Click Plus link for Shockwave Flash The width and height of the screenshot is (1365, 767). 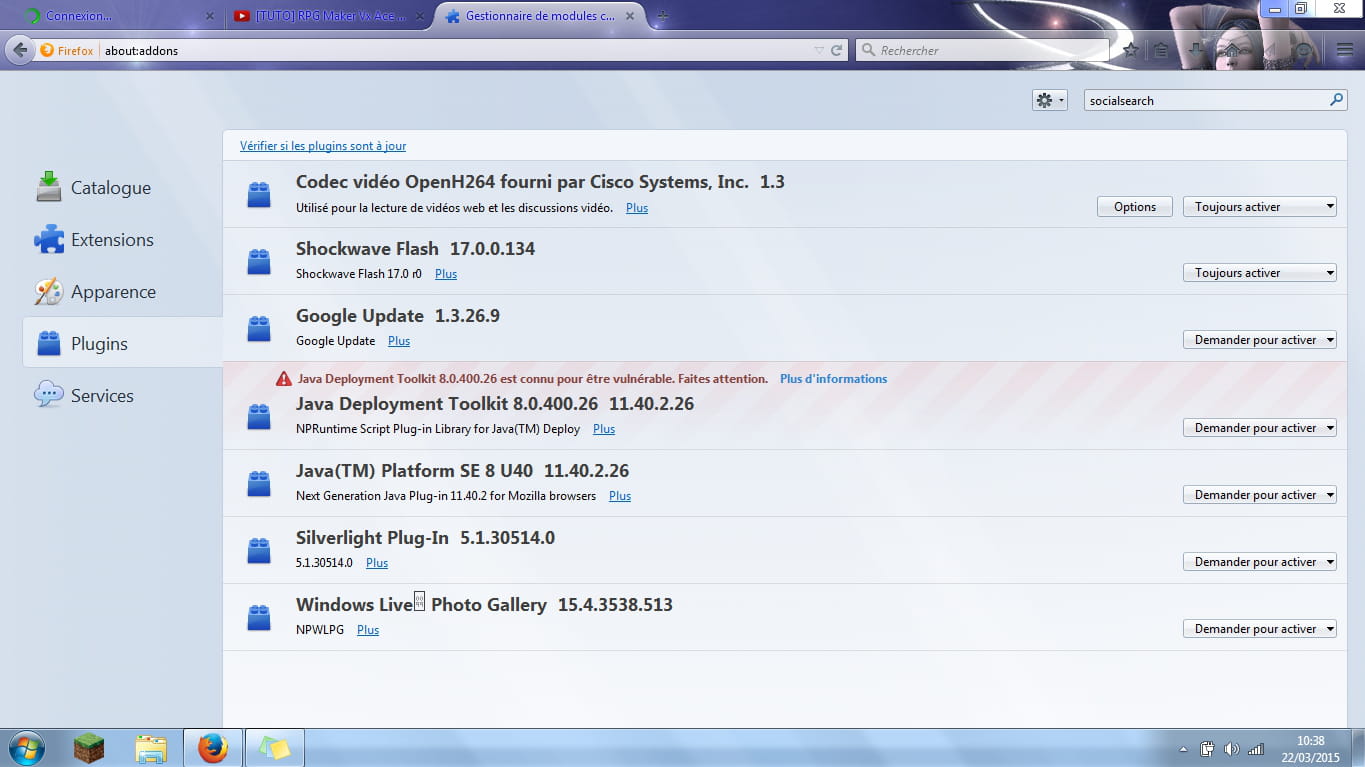[446, 274]
